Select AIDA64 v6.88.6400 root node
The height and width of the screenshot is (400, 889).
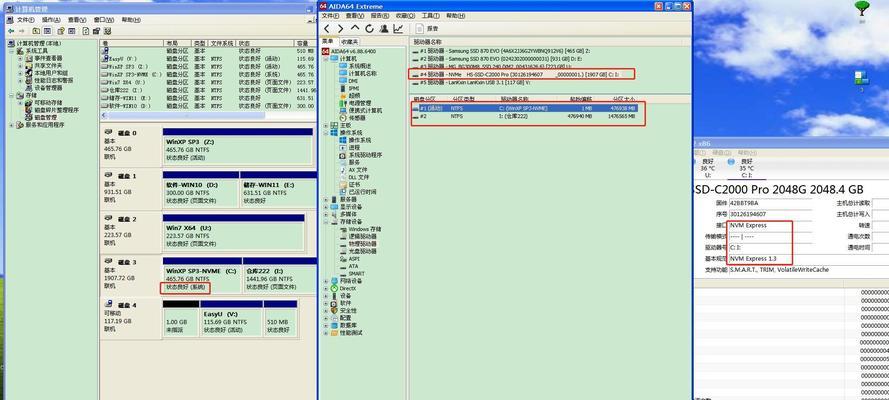[x=352, y=51]
